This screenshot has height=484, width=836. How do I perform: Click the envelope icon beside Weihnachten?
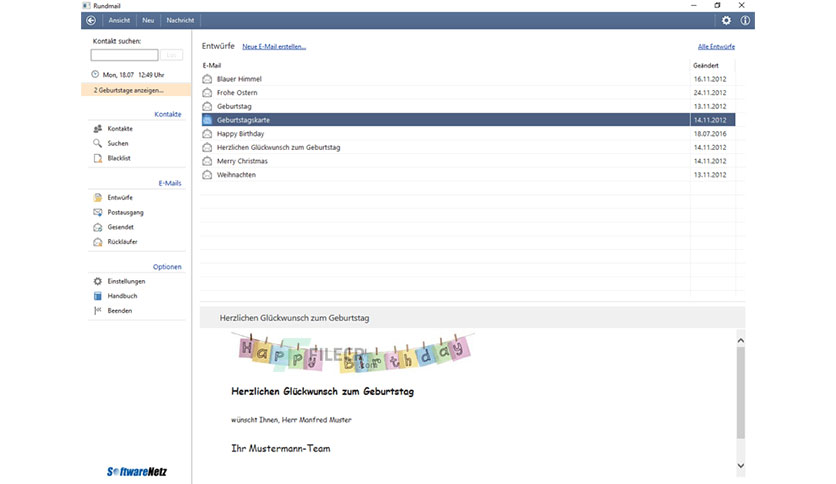[x=207, y=175]
